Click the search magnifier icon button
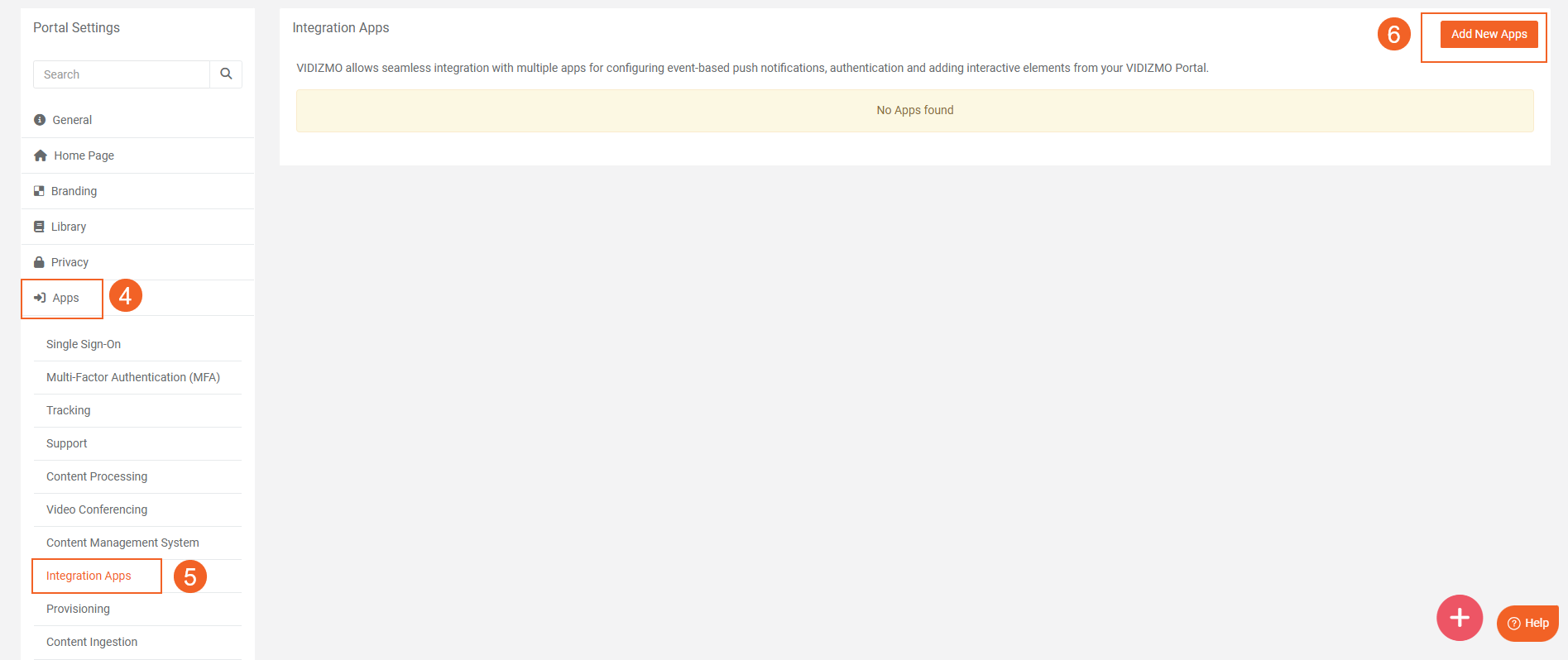1568x660 pixels. click(226, 74)
